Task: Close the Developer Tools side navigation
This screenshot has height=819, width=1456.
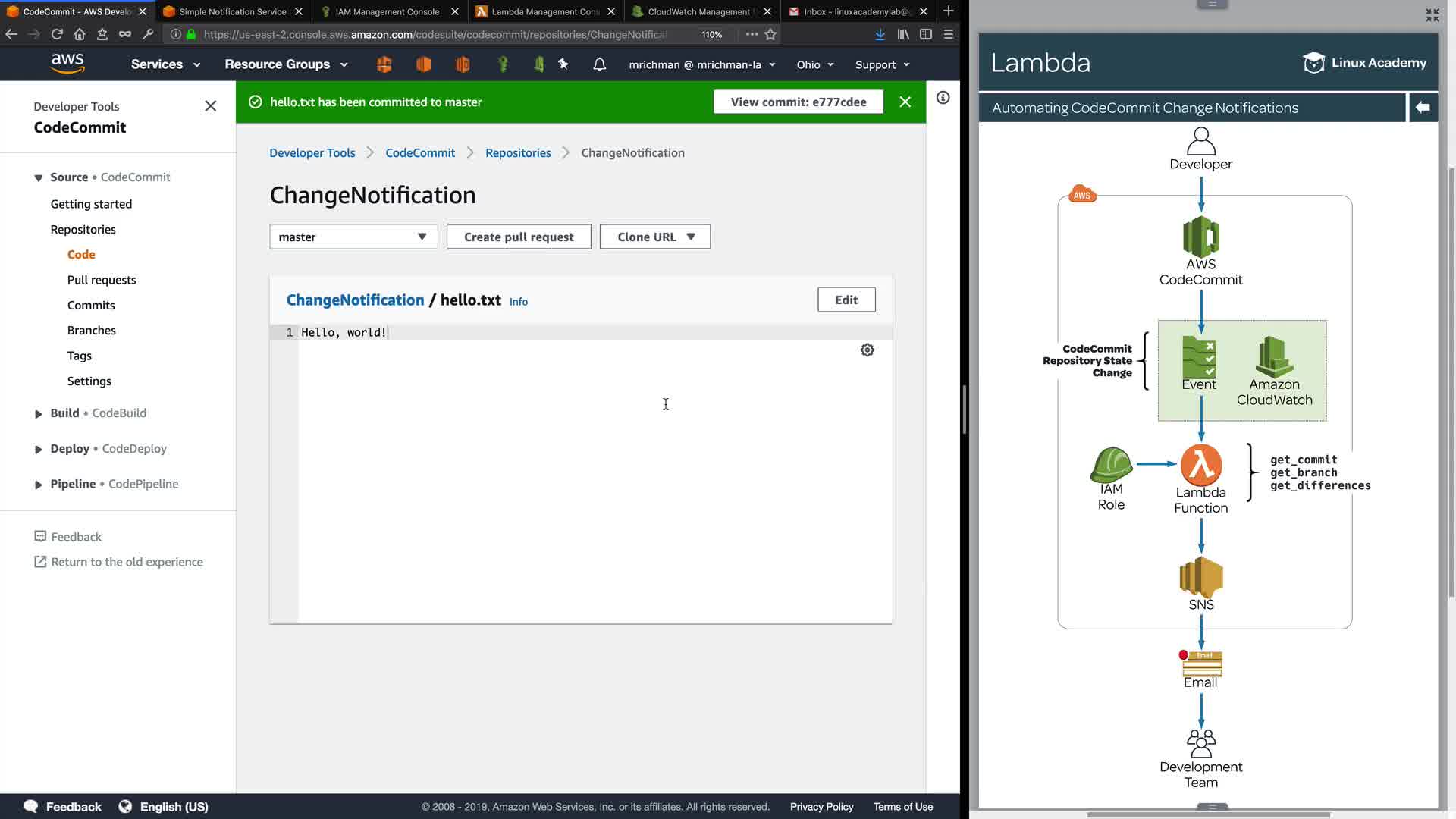Action: point(211,106)
